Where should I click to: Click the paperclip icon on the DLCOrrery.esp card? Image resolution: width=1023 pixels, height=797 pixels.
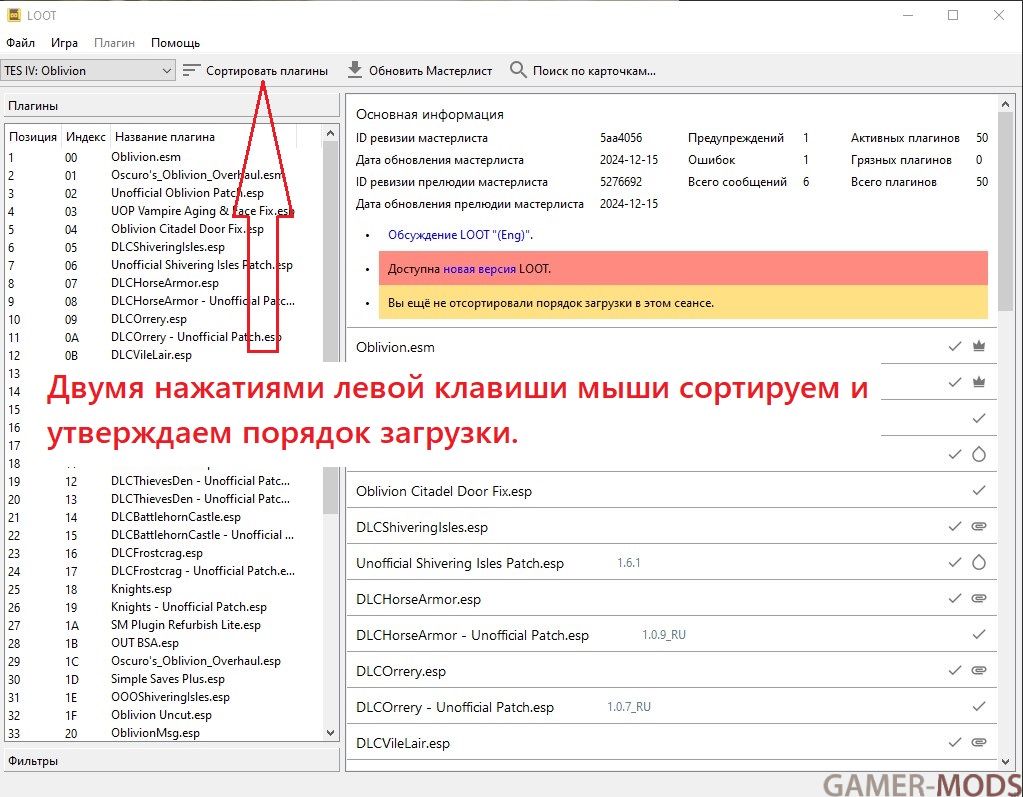979,670
